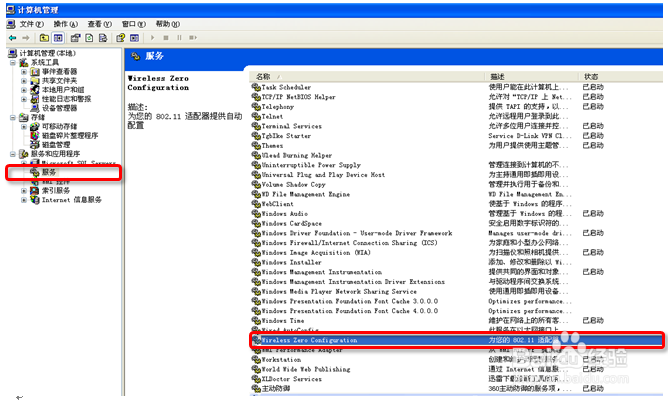Viewport: 668px width, 402px height.
Task: Expand the 共享文件夹 node
Action: pyautogui.click(x=24, y=81)
